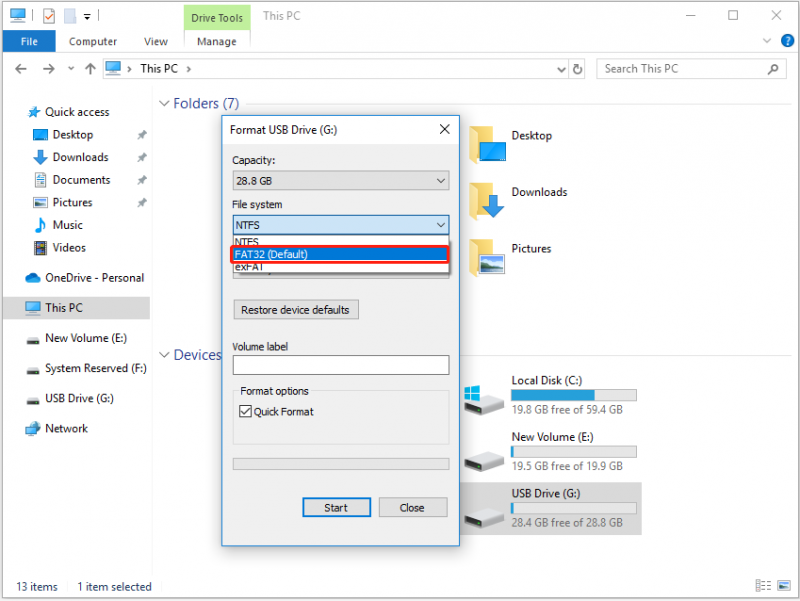Open the Manage tab under Drive Tools
Viewport: 800px width, 601px height.
(x=217, y=41)
